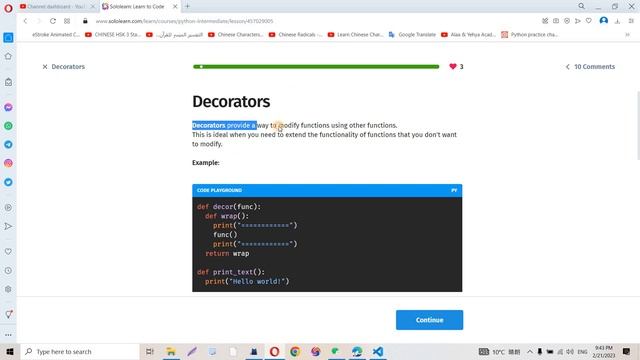This screenshot has width=640, height=360.
Task: Go back to the previous page
Action: pos(25,21)
